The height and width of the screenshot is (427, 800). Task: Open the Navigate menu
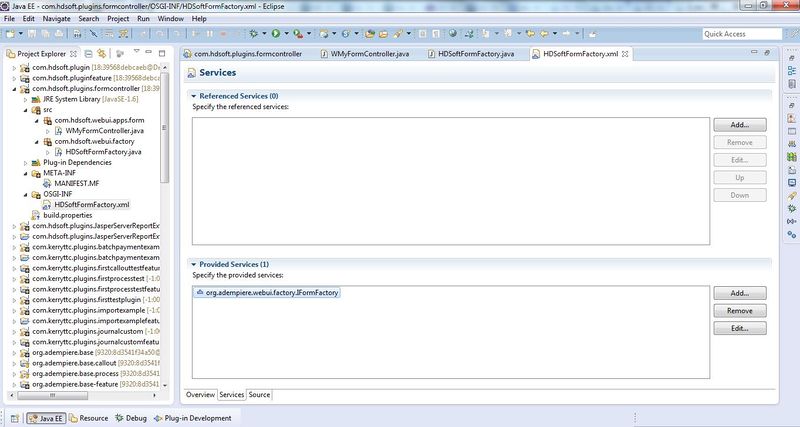click(x=57, y=19)
